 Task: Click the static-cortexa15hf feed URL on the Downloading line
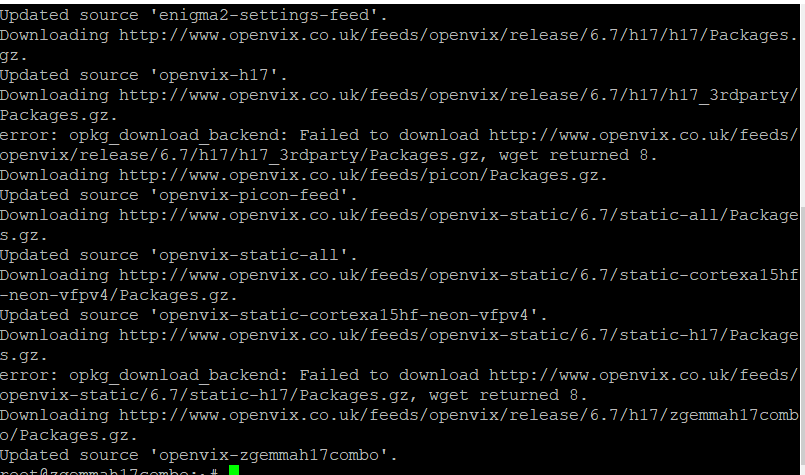[458, 276]
